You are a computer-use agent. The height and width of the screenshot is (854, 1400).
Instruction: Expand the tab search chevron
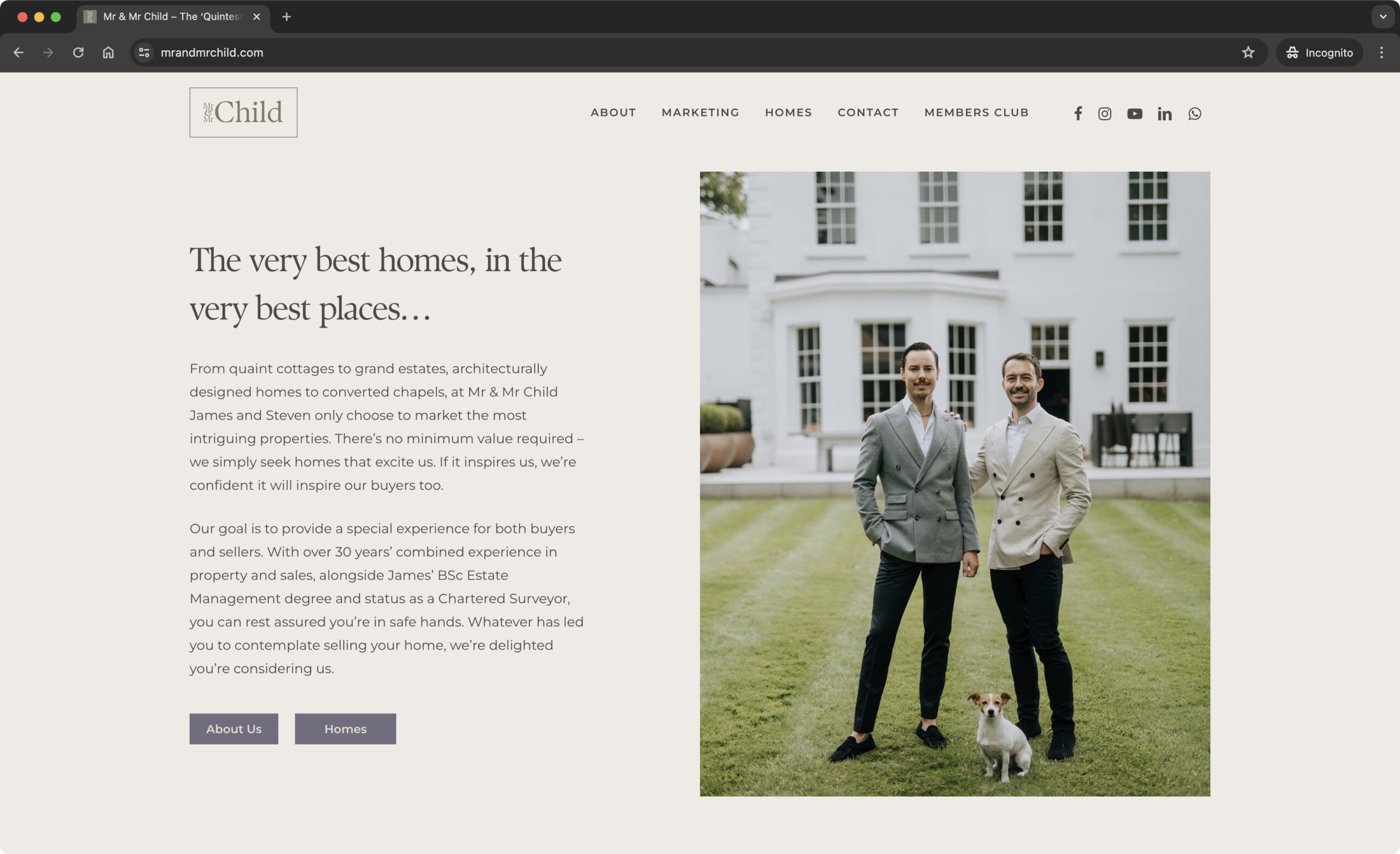(1383, 16)
